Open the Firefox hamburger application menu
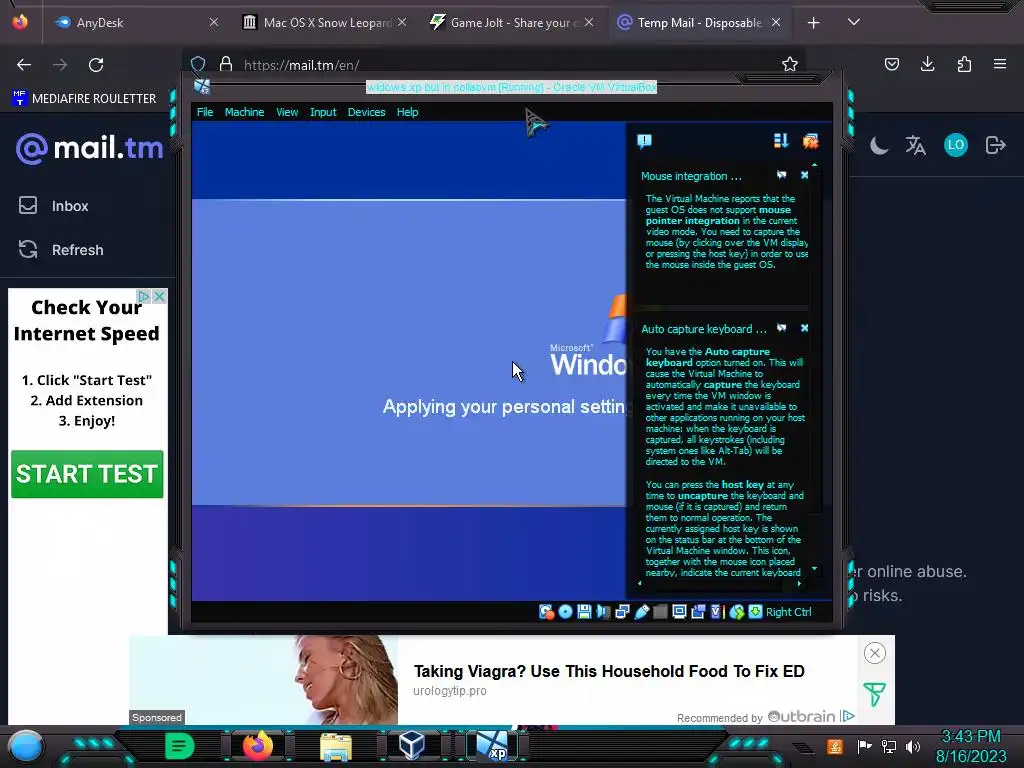 1000,64
